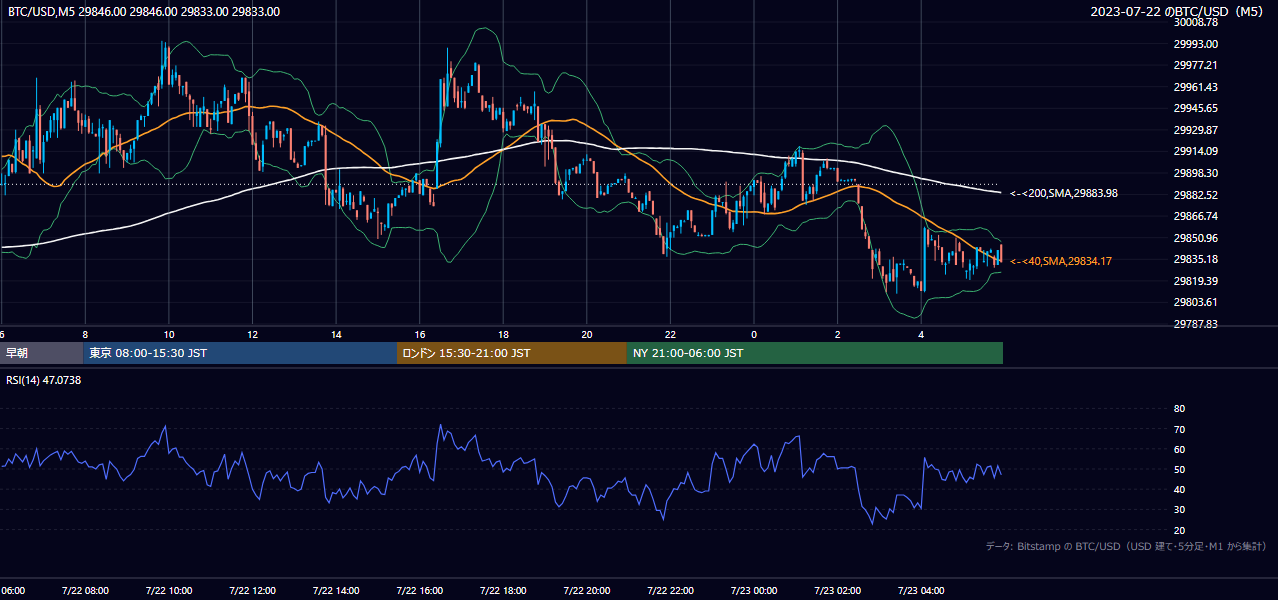The width and height of the screenshot is (1278, 600).
Task: Click the BTC/USD,M5 OHLC header text
Action: (144, 12)
